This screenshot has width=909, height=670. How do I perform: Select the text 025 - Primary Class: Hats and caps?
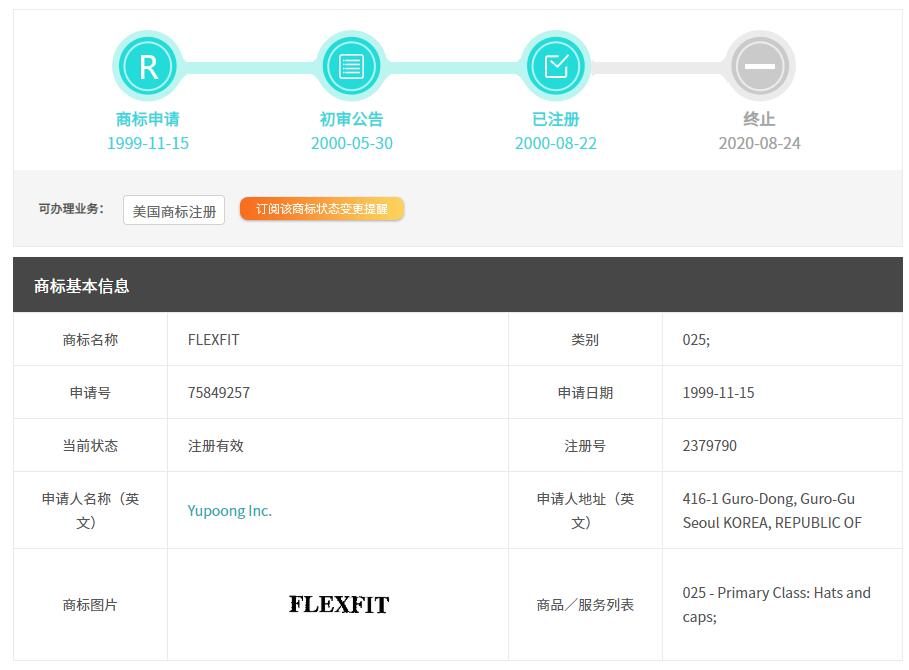776,605
